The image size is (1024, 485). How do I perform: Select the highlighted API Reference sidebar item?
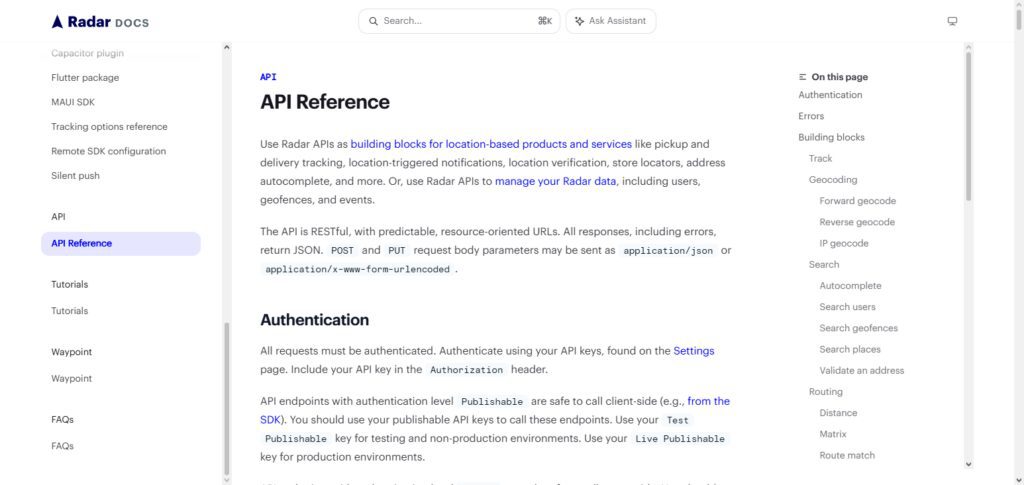coord(121,243)
